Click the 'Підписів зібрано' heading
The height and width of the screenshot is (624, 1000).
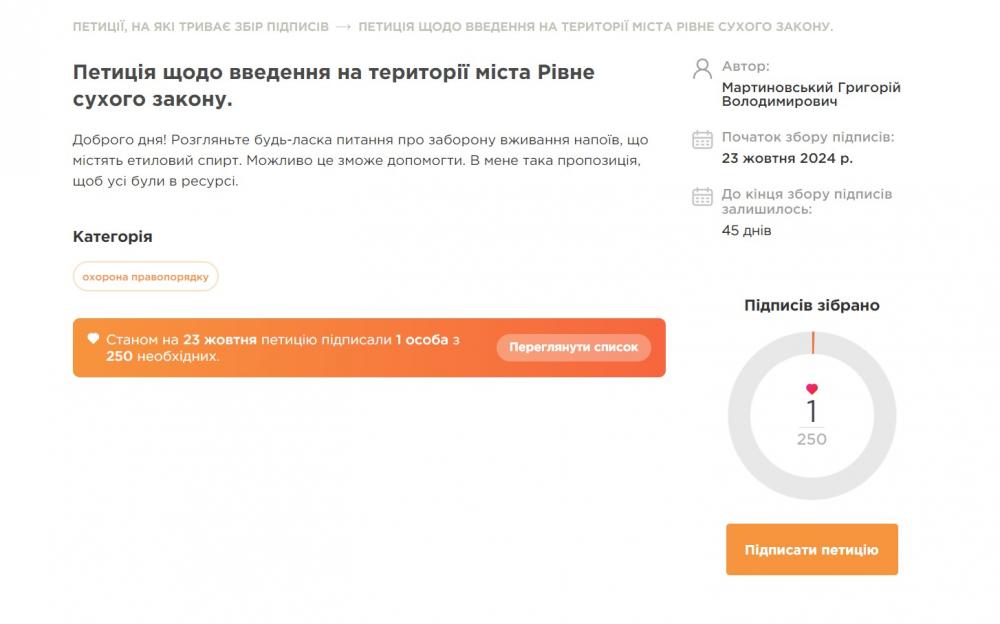pos(812,305)
